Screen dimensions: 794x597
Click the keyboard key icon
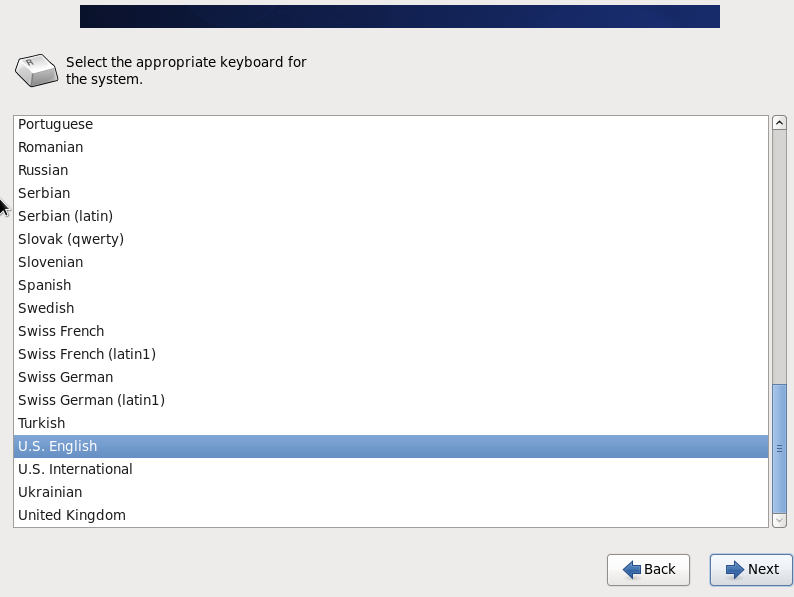36,70
